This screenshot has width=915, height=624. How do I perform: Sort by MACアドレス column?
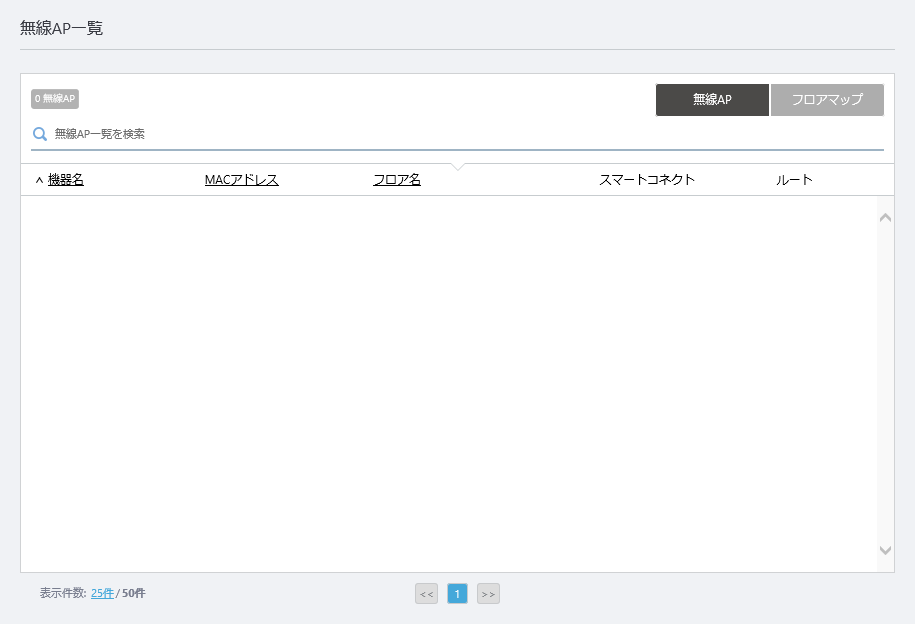pos(242,180)
